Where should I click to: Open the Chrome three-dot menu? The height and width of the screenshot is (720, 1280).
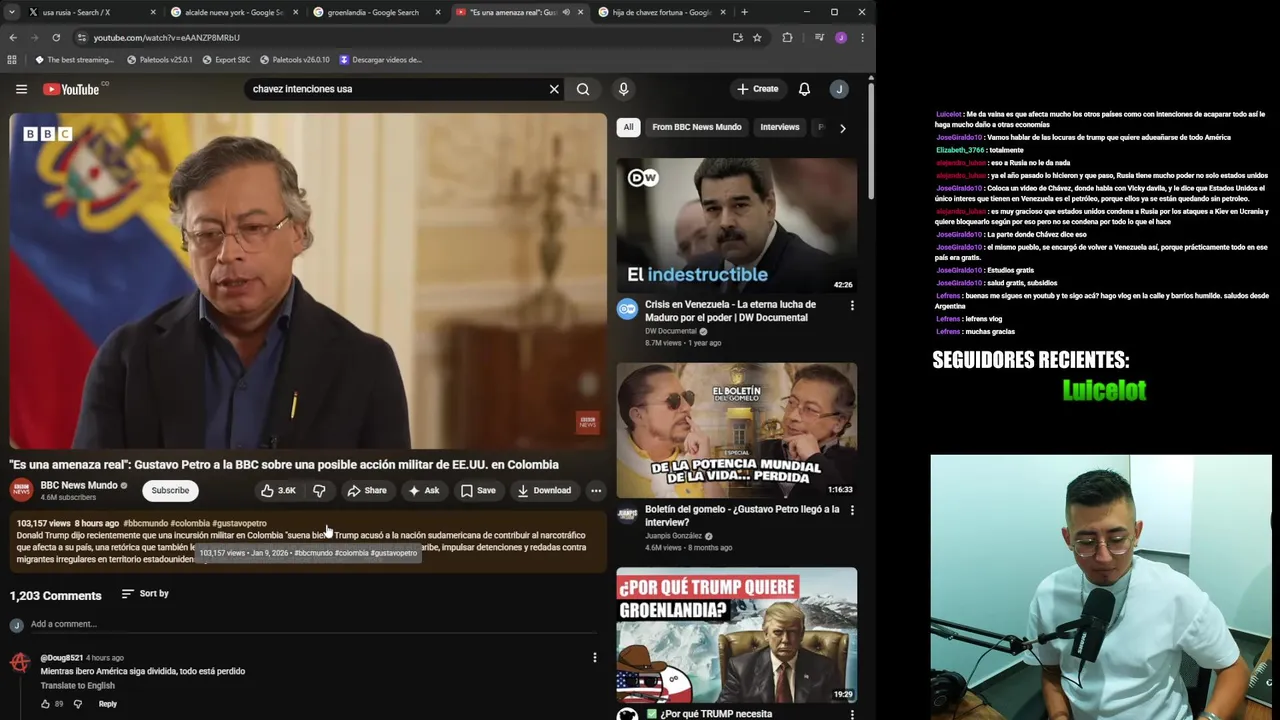click(862, 37)
